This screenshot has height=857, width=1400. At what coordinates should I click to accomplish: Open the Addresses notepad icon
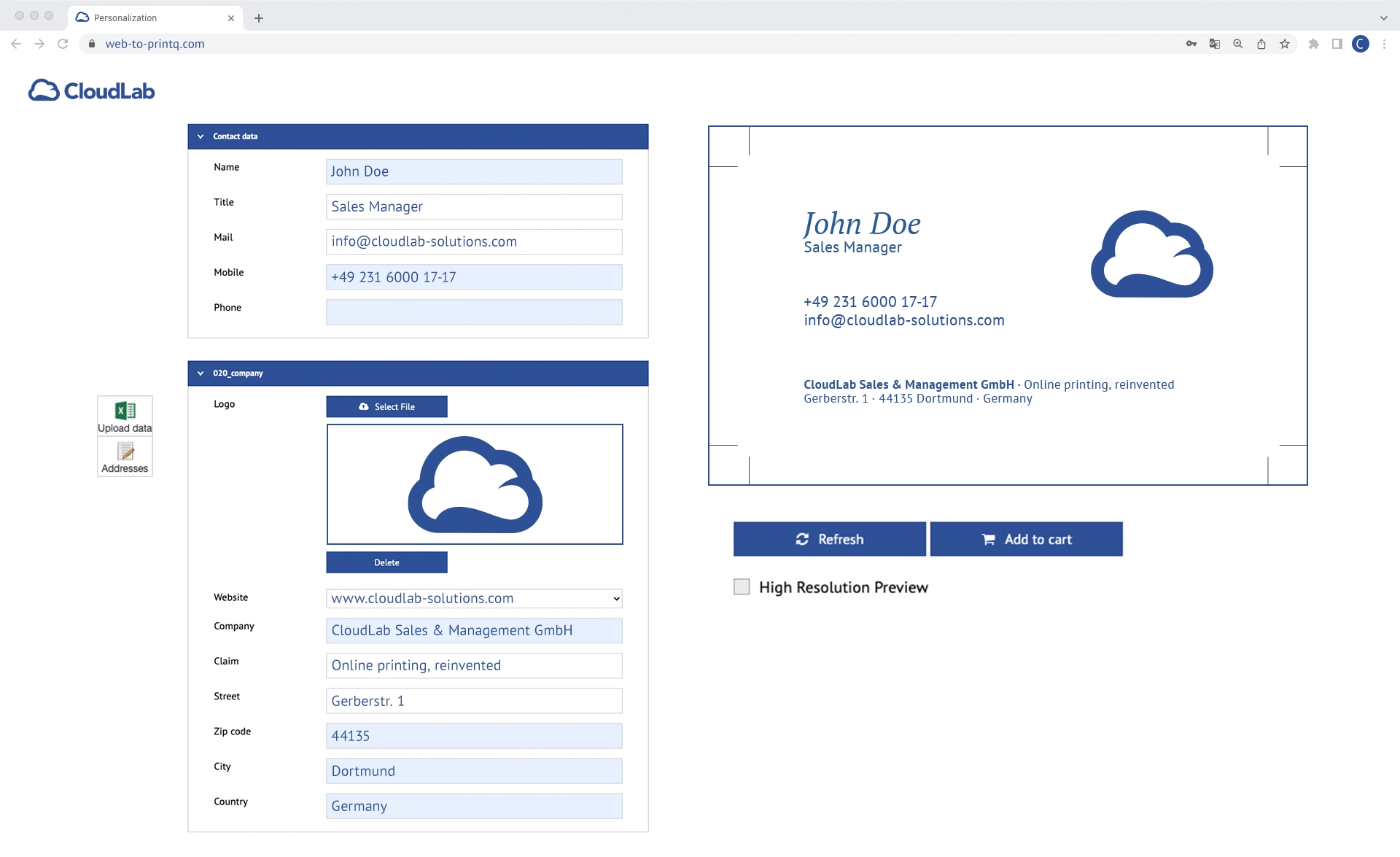[x=125, y=451]
